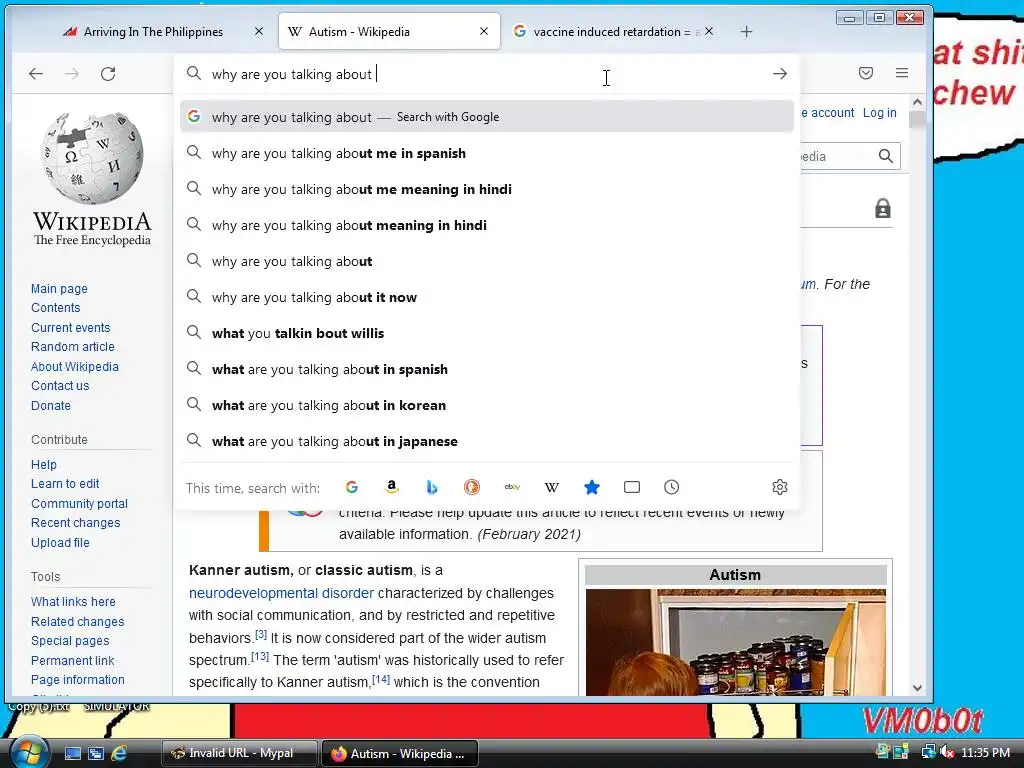1024x768 pixels.
Task: Close the vaccine induced retardation tab
Action: 709,31
